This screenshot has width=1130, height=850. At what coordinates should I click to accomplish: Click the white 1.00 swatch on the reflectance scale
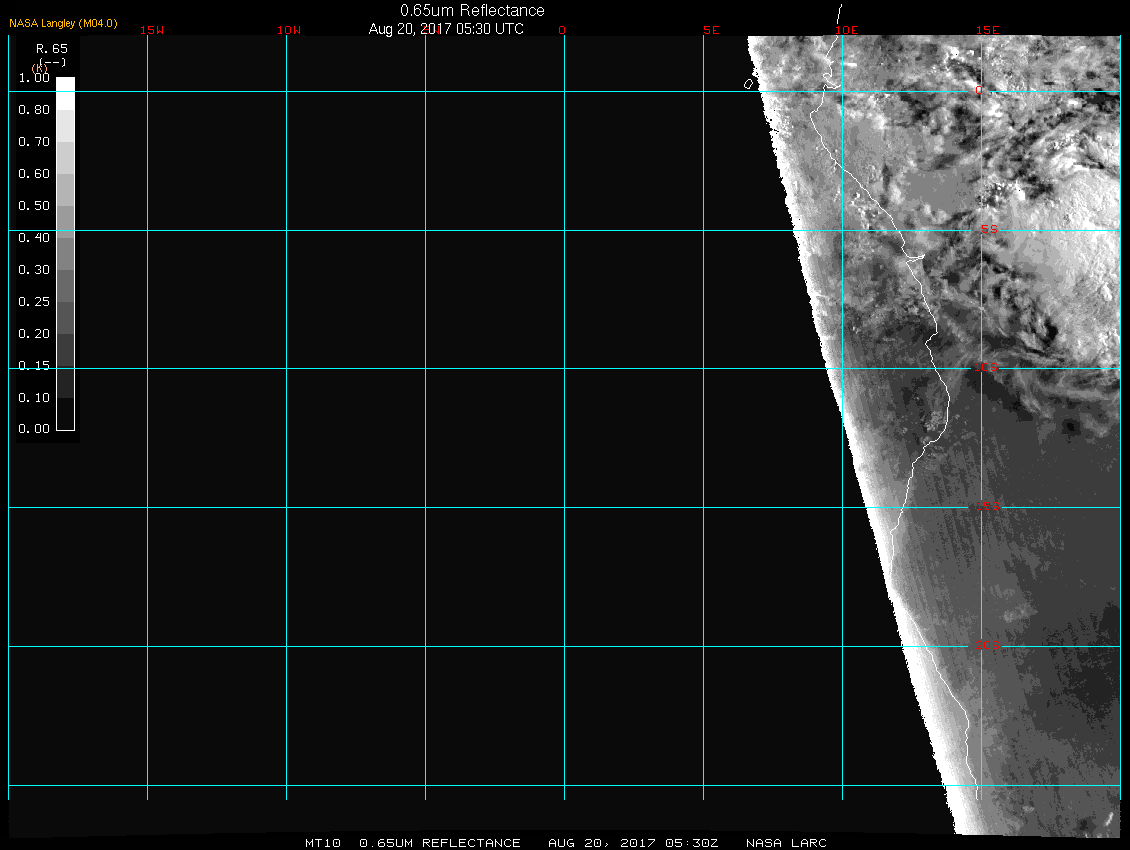pos(65,85)
